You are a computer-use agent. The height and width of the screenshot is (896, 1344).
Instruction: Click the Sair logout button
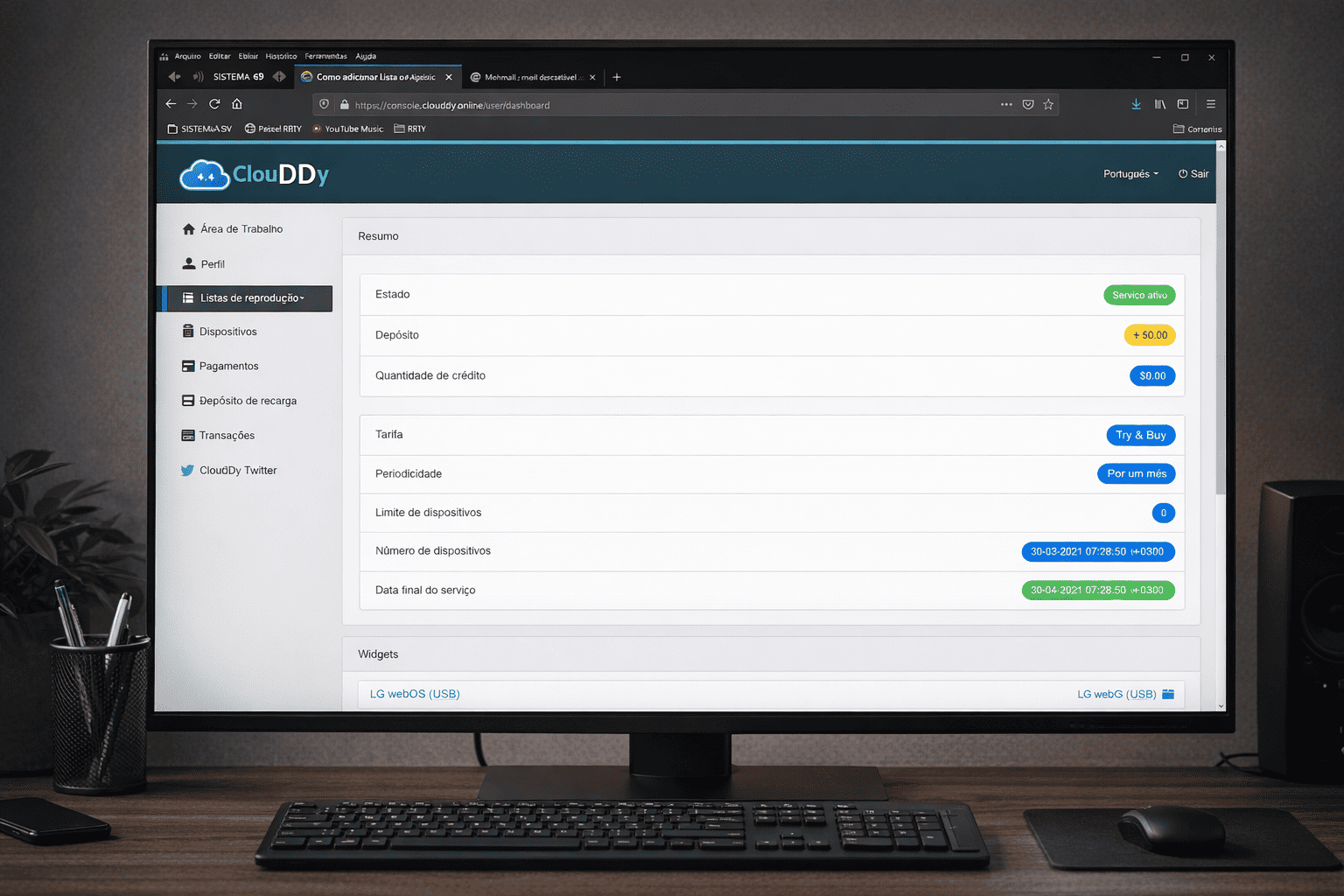click(x=1193, y=173)
